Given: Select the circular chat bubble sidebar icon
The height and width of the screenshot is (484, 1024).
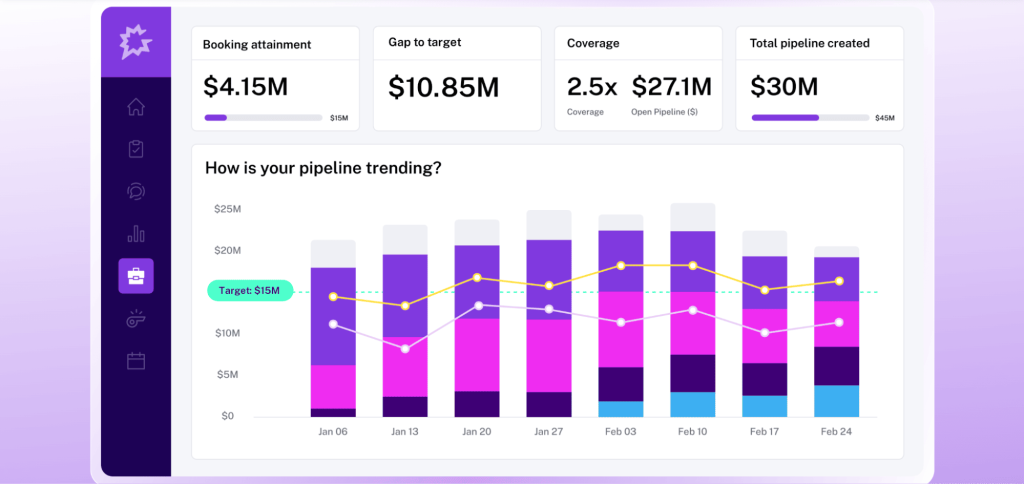Looking at the screenshot, I should pyautogui.click(x=136, y=191).
